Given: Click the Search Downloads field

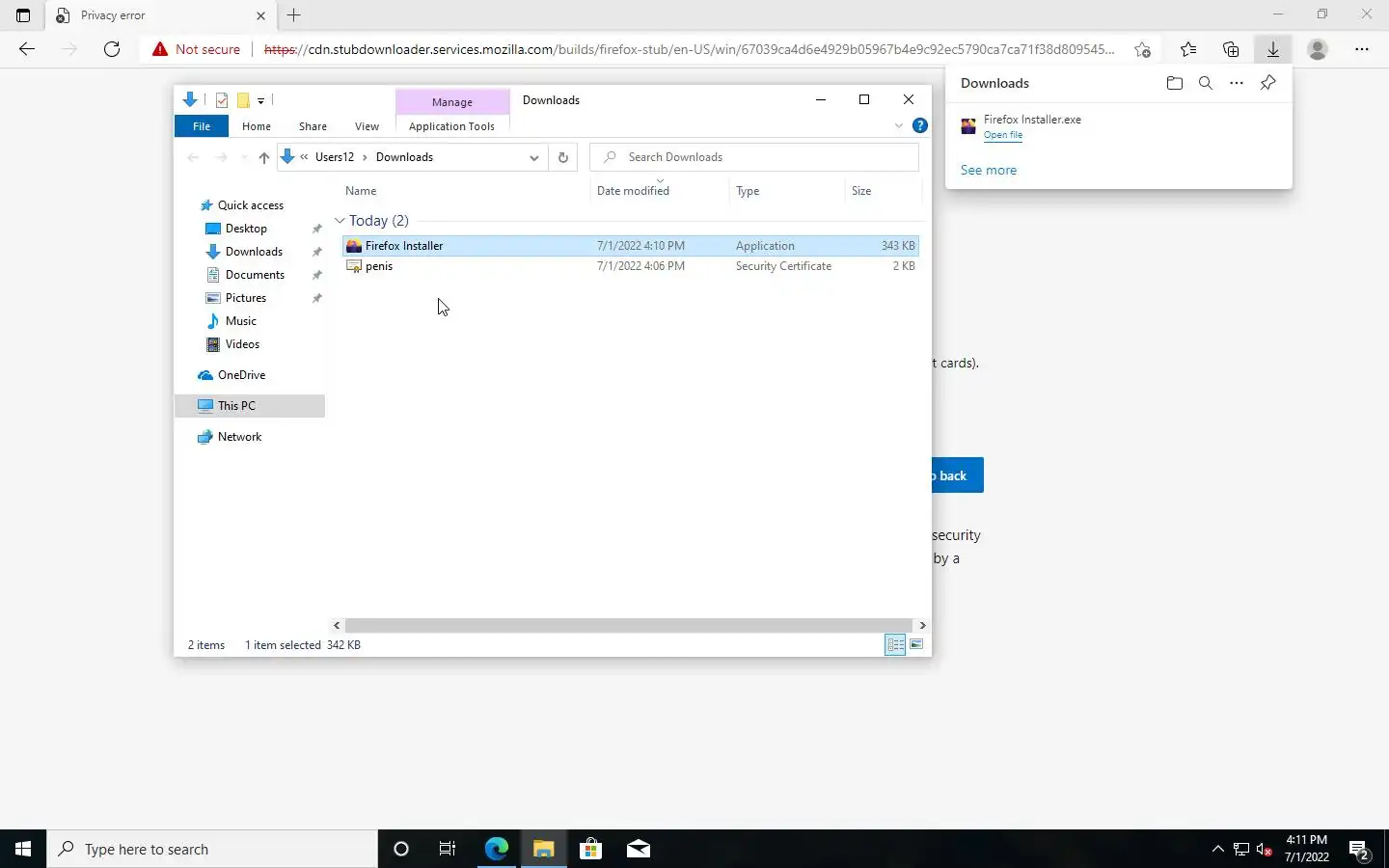Looking at the screenshot, I should coord(754,157).
